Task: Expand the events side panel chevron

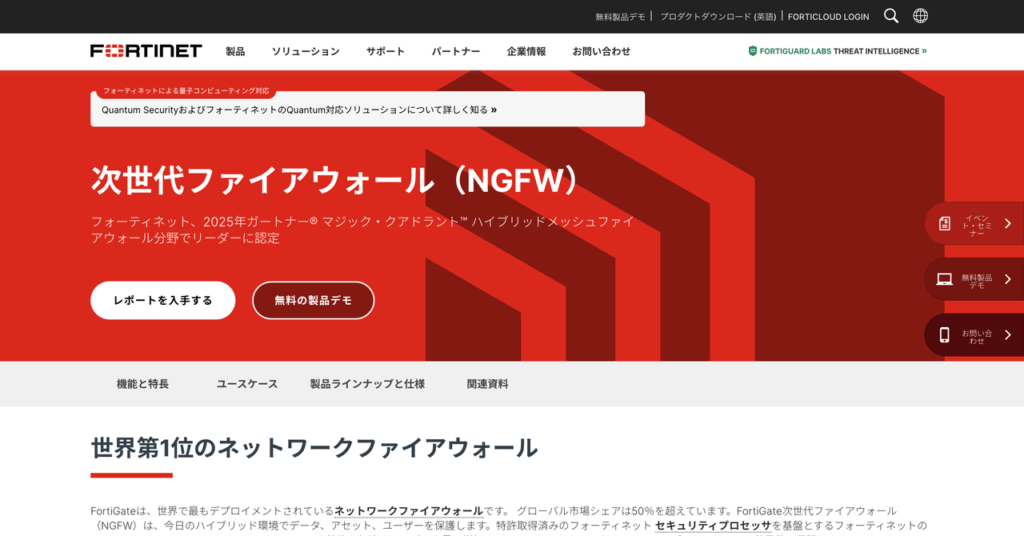Action: (1007, 224)
